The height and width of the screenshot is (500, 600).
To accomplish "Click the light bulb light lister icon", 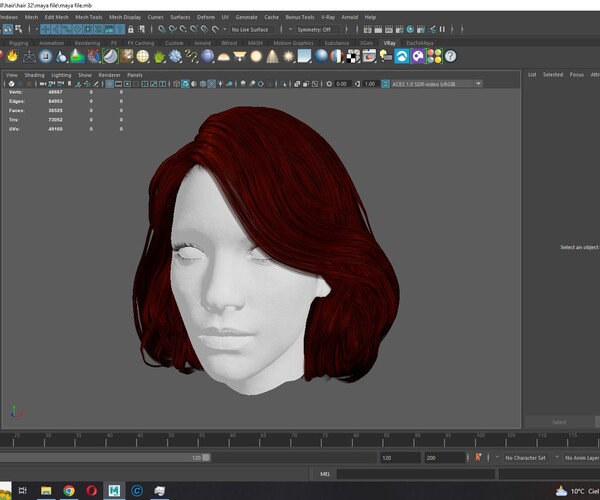I will coord(386,56).
